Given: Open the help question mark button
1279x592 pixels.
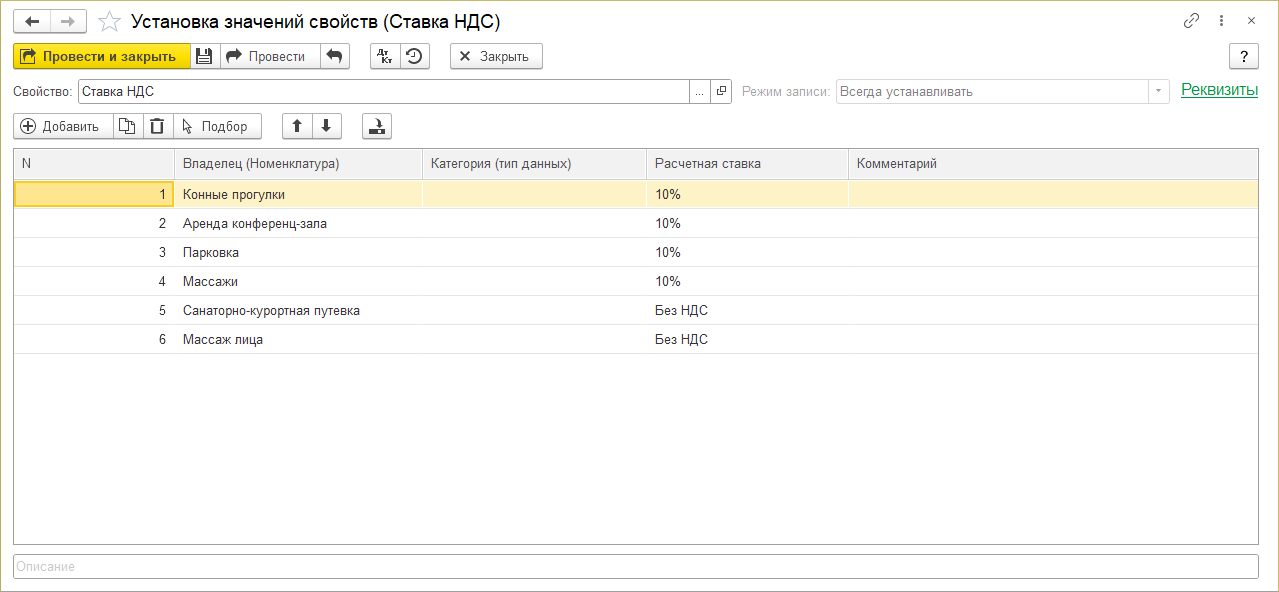Looking at the screenshot, I should (1243, 57).
